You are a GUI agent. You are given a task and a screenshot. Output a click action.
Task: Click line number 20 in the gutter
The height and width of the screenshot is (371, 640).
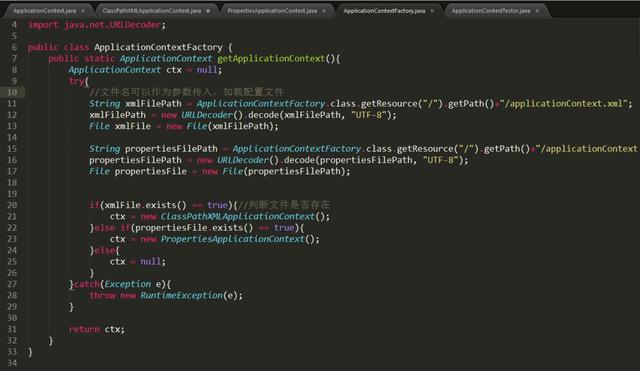click(12, 205)
